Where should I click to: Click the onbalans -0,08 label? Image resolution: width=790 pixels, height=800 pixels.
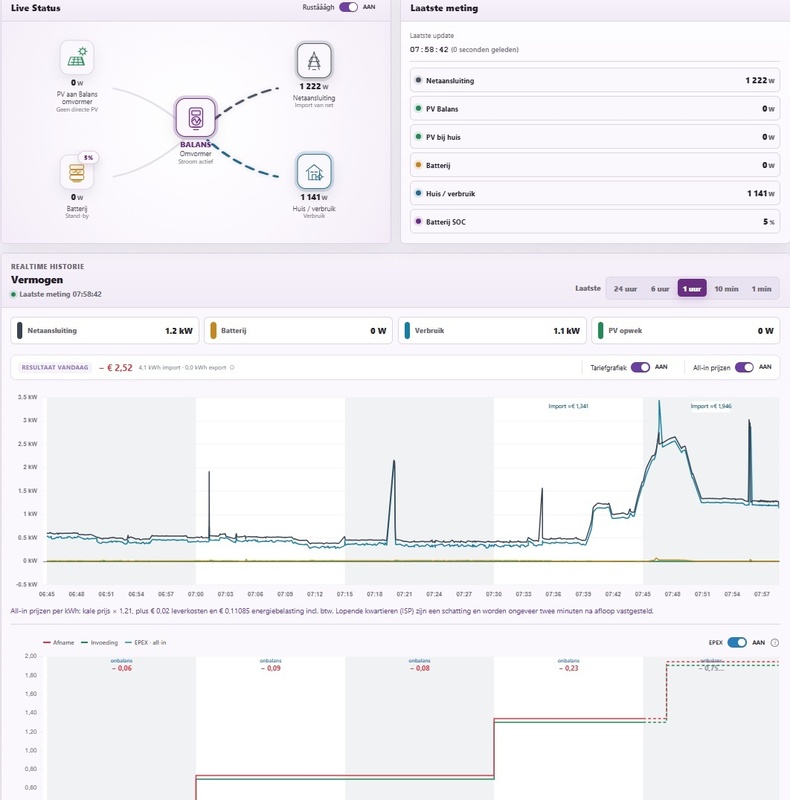(419, 665)
